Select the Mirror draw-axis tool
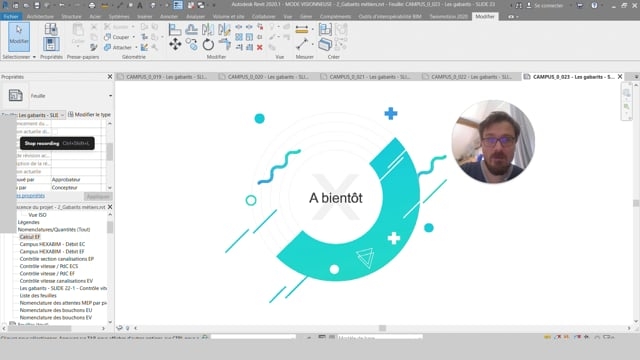 tap(224, 29)
